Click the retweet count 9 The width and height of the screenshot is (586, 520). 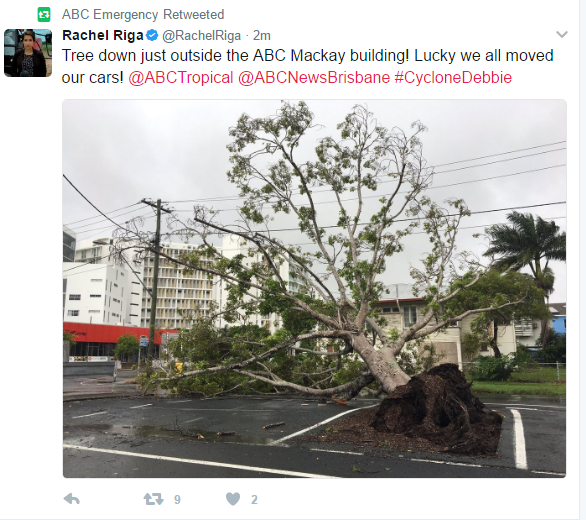(177, 499)
